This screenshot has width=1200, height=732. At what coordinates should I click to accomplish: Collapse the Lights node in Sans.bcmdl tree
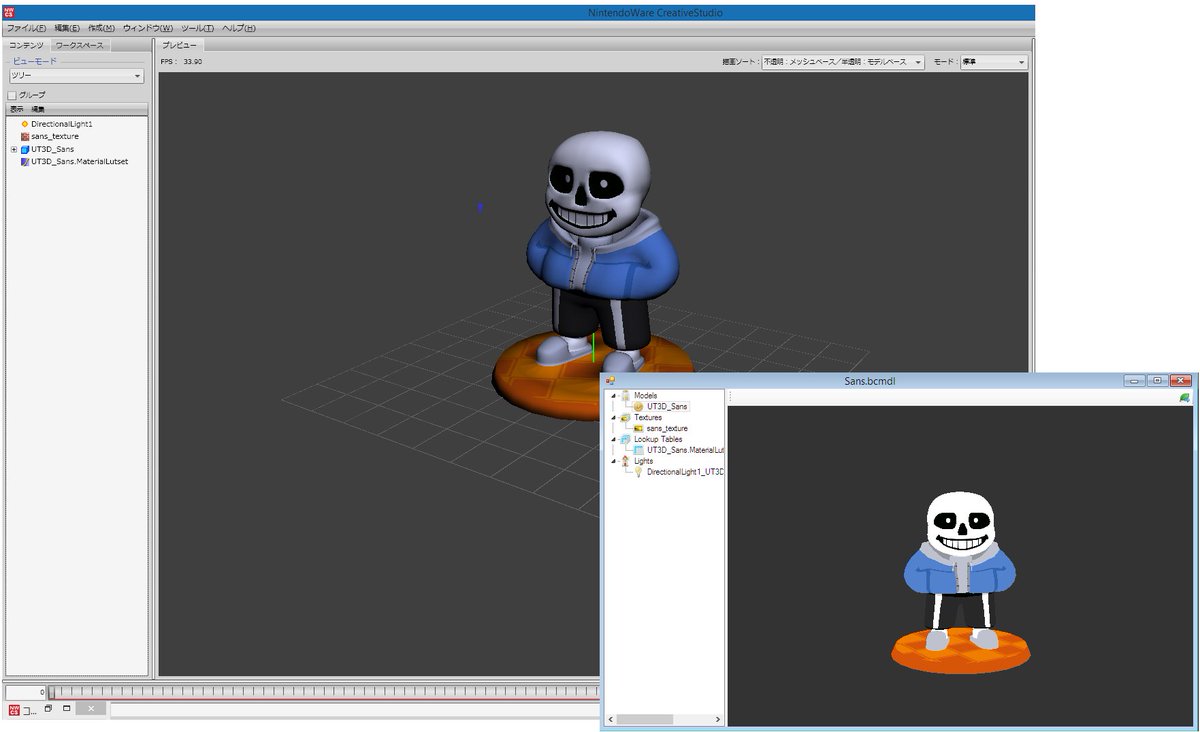tap(614, 461)
